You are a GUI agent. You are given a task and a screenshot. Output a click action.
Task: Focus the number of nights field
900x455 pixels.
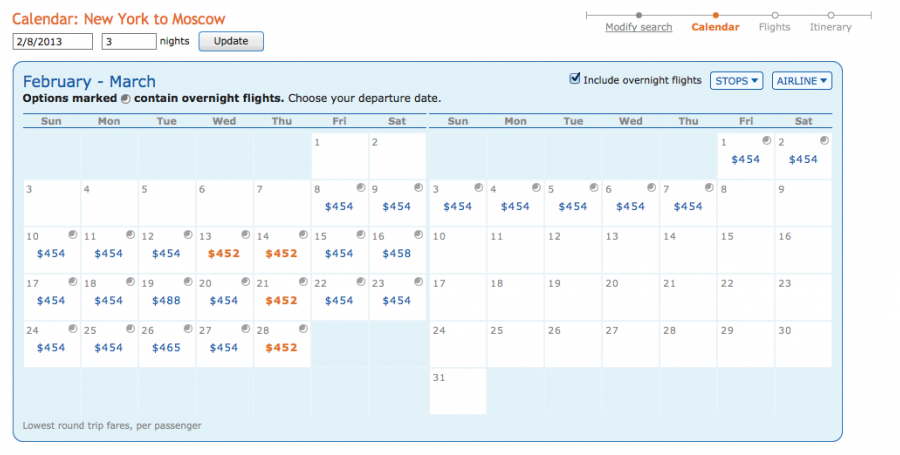(x=129, y=41)
